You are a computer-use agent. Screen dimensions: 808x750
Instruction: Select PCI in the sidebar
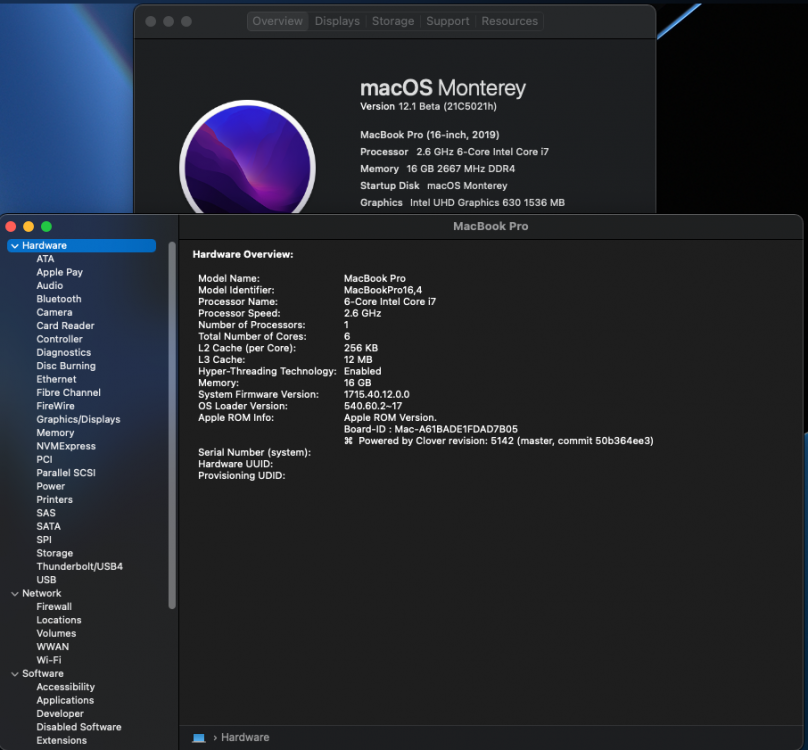click(44, 460)
